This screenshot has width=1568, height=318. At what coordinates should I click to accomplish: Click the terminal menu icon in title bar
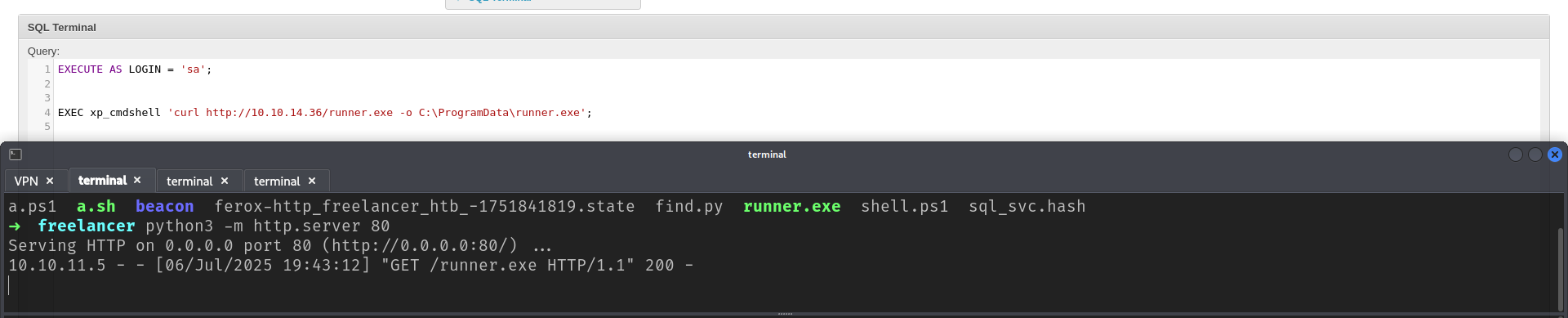coord(16,155)
